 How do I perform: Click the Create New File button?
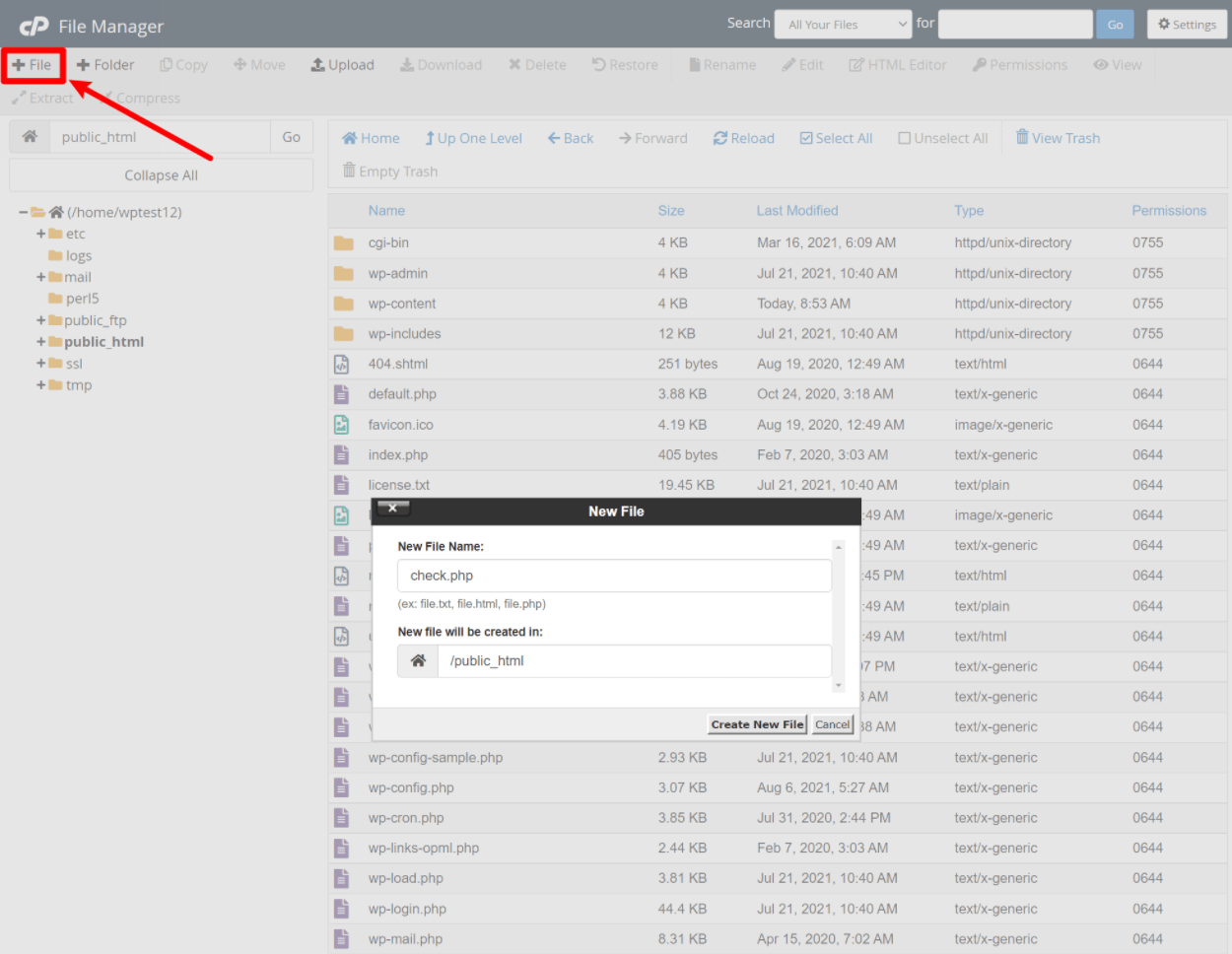coord(757,724)
